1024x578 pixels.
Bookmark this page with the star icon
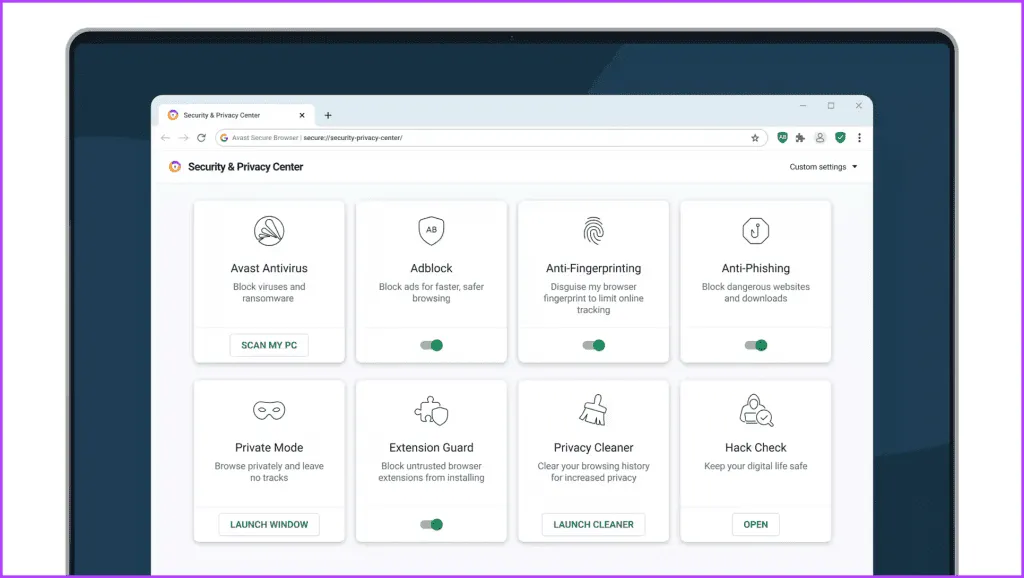[755, 138]
